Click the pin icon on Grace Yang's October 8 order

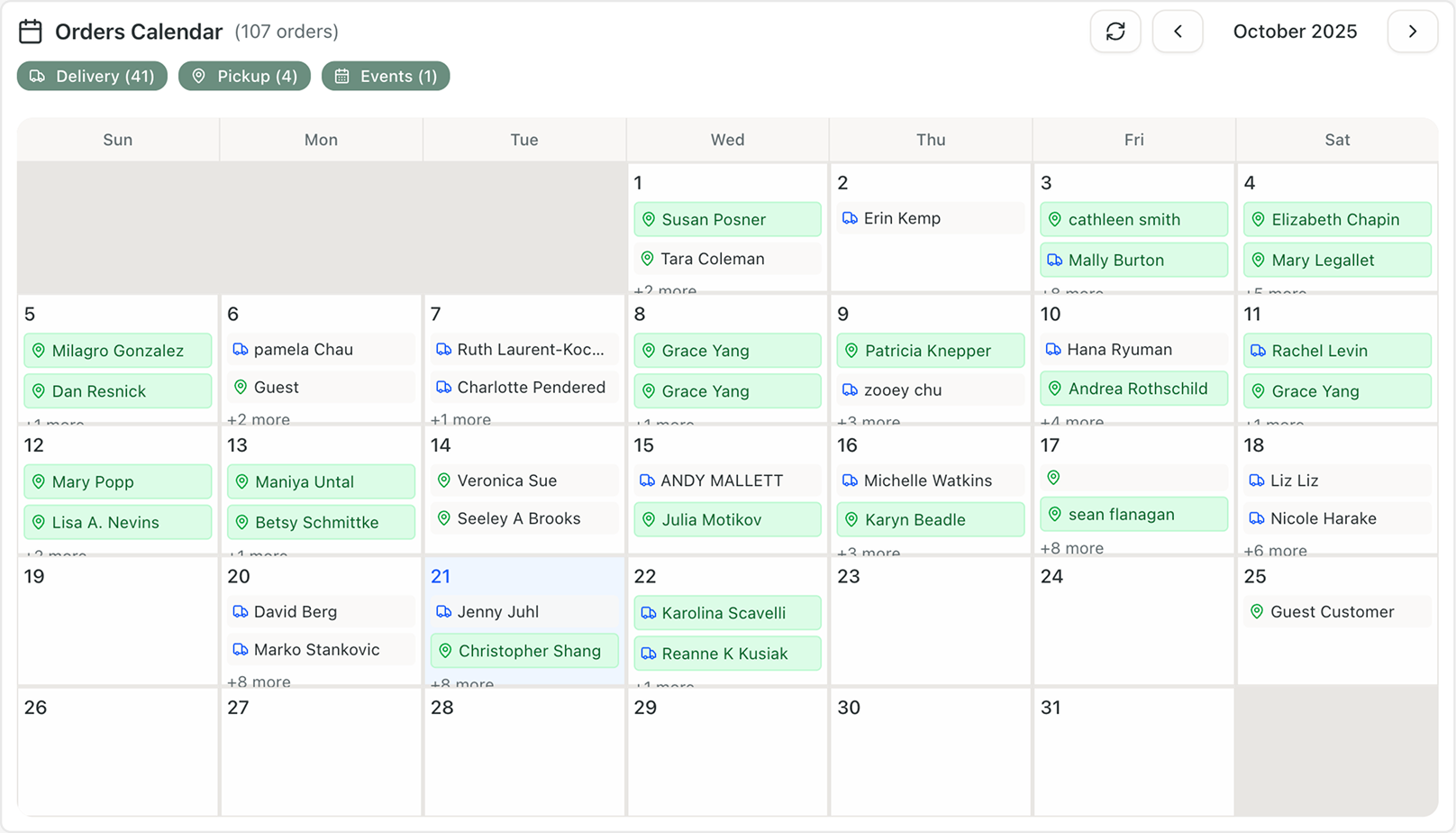(x=650, y=351)
